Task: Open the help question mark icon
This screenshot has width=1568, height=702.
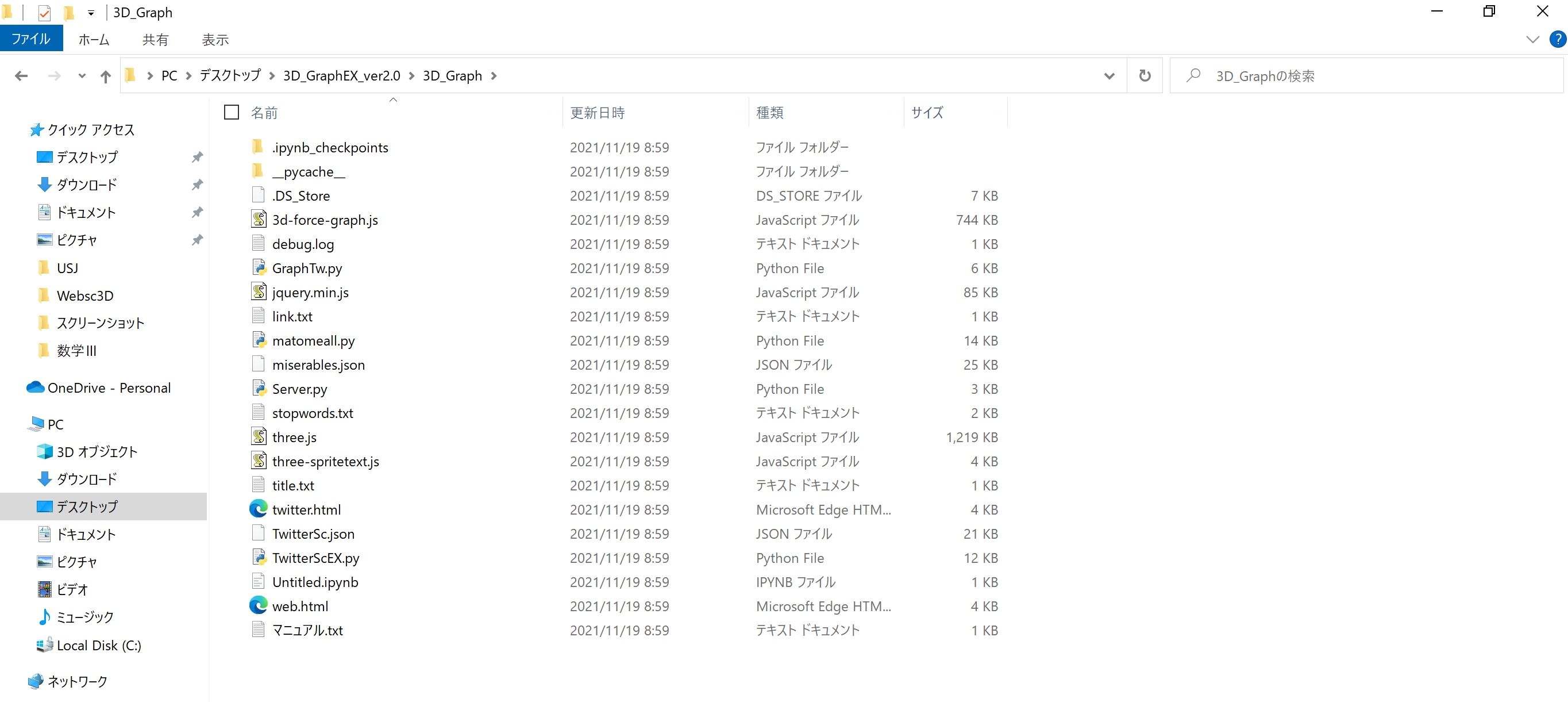Action: pos(1557,40)
